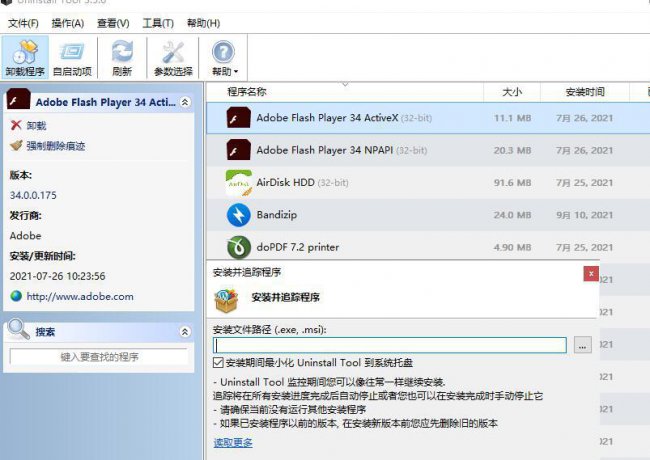The height and width of the screenshot is (460, 650).
Task: Click the AirDisk HDD row text
Action: click(x=285, y=182)
